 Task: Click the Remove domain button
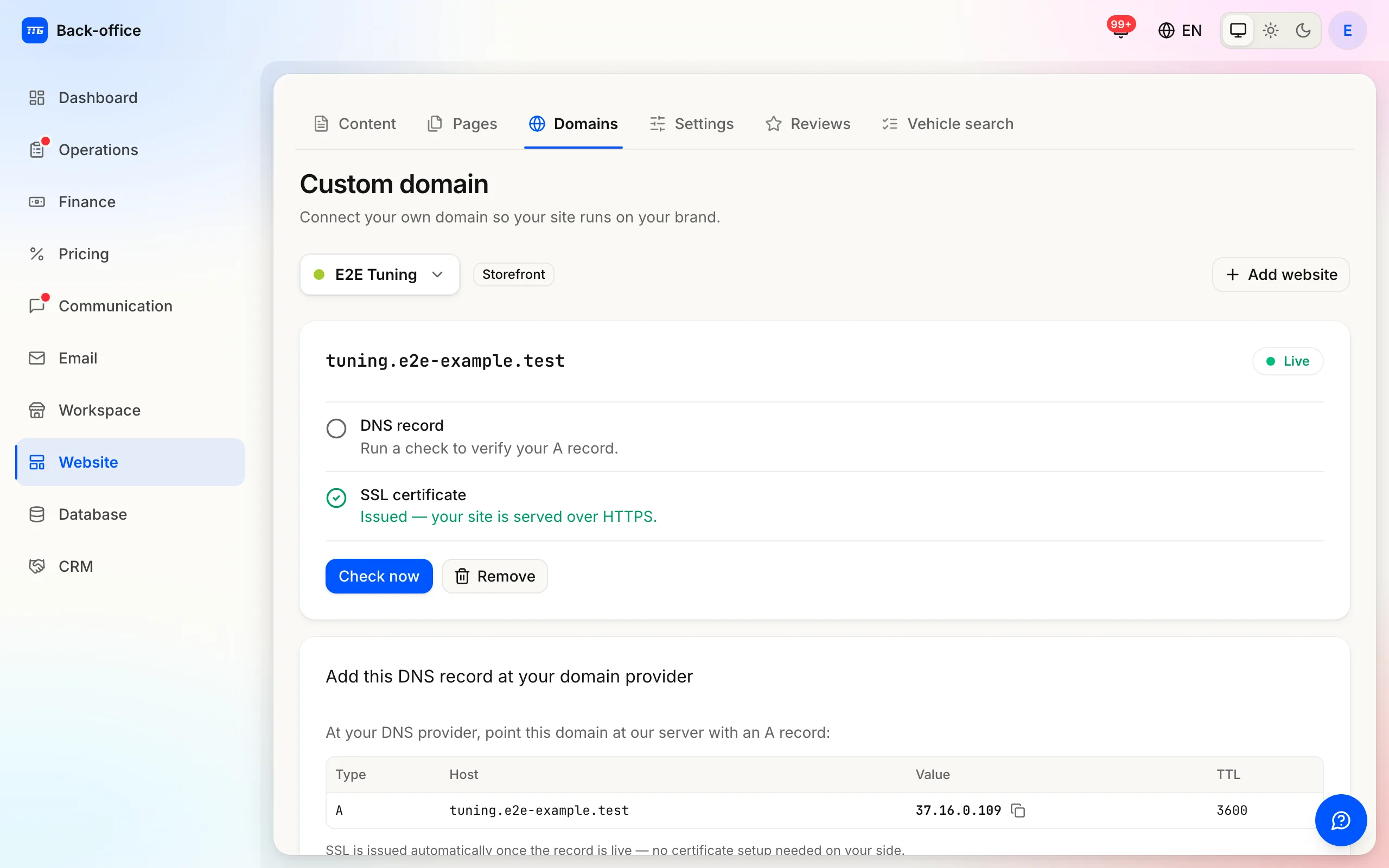pos(495,576)
